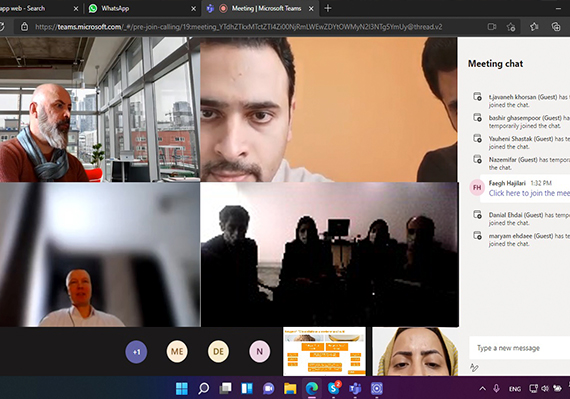
Task: Switch to the WhatsApp tab
Action: pyautogui.click(x=142, y=8)
